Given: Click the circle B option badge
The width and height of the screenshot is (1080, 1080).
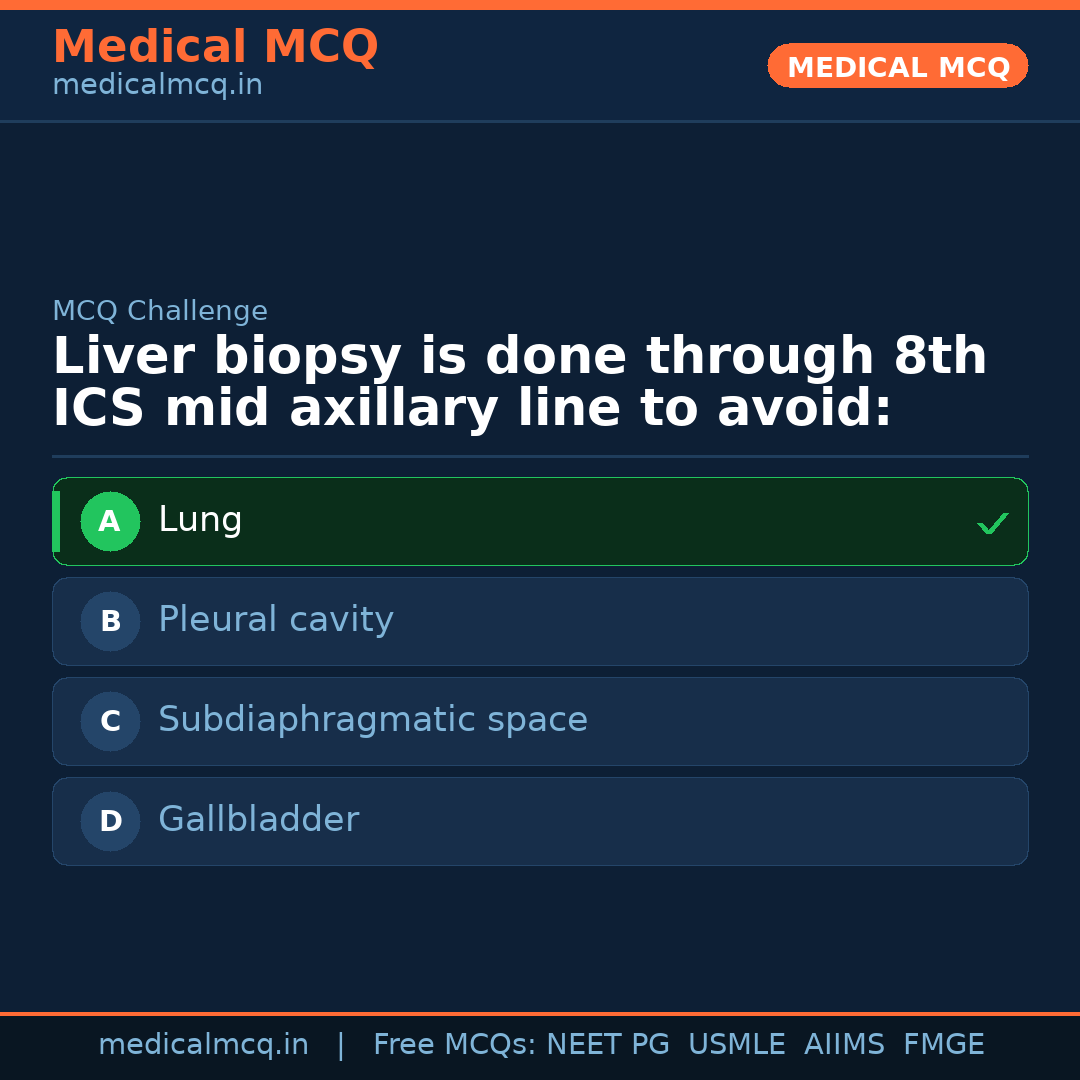Looking at the screenshot, I should tap(110, 621).
